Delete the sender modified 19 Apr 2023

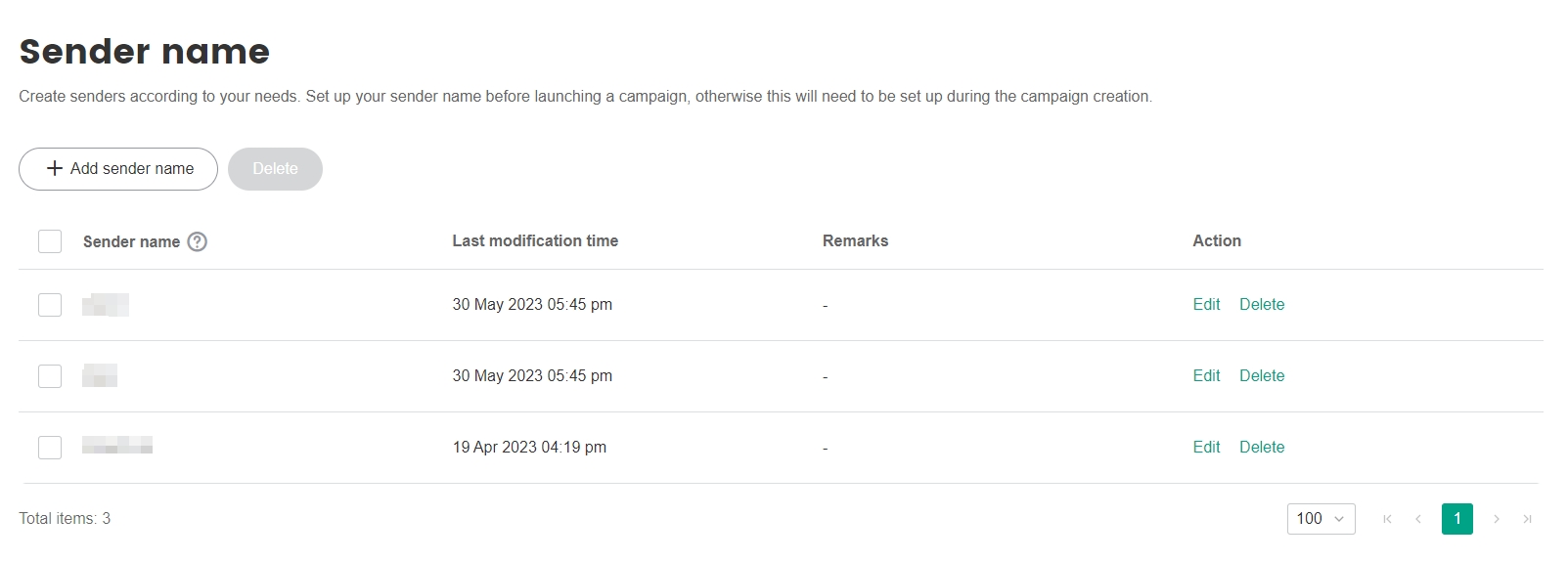pyautogui.click(x=1262, y=447)
